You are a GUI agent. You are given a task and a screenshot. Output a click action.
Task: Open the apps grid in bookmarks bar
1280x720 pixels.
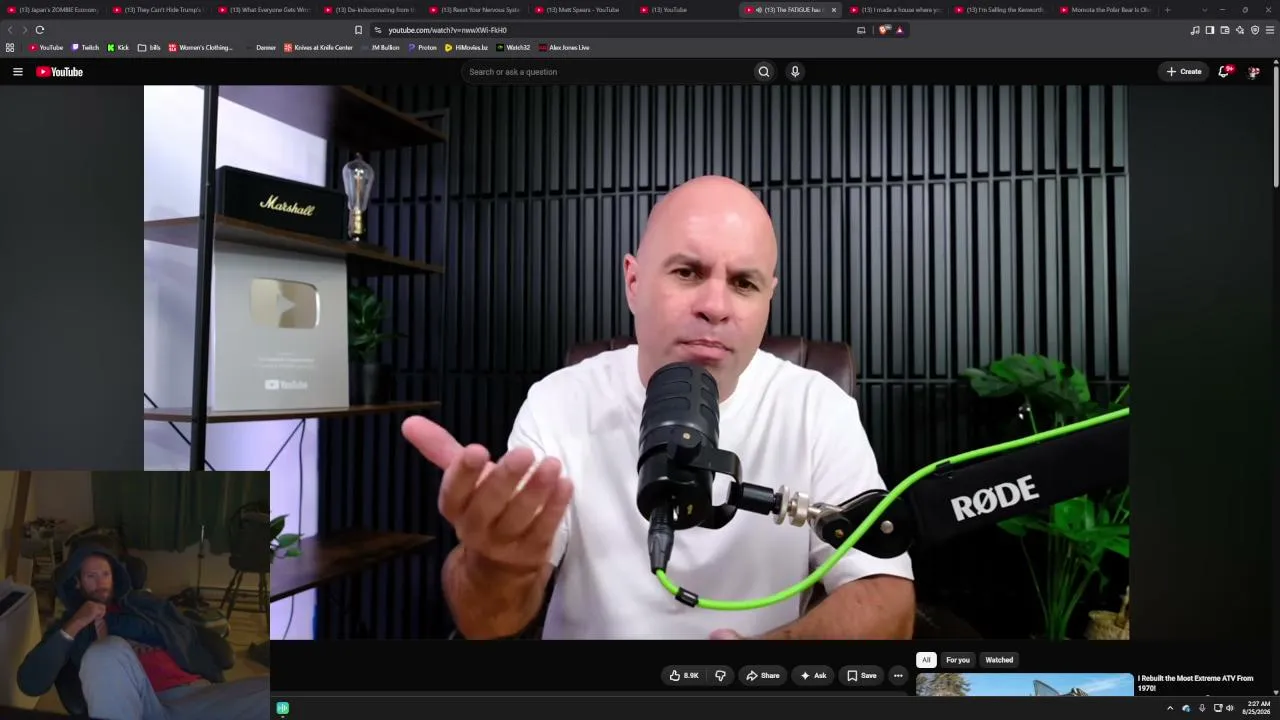tap(10, 47)
